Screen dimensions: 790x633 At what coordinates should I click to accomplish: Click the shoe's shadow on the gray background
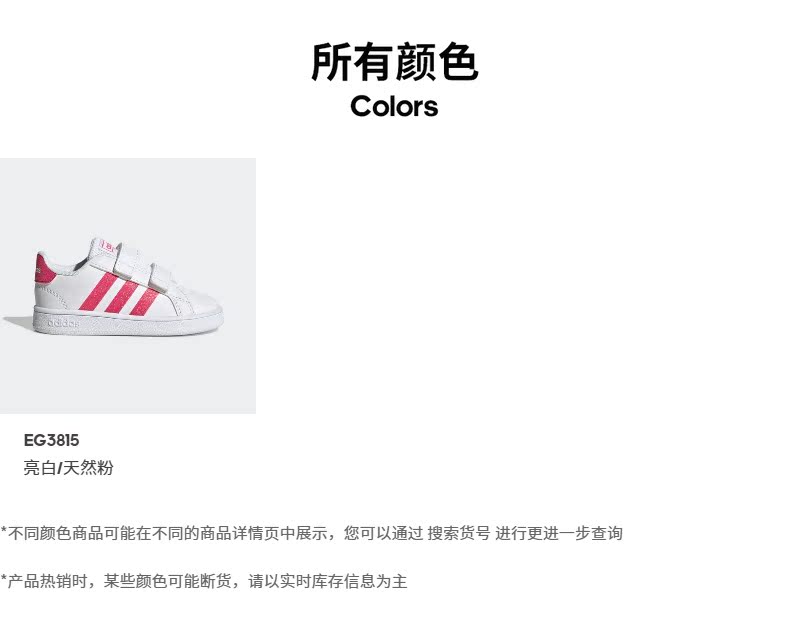point(19,323)
